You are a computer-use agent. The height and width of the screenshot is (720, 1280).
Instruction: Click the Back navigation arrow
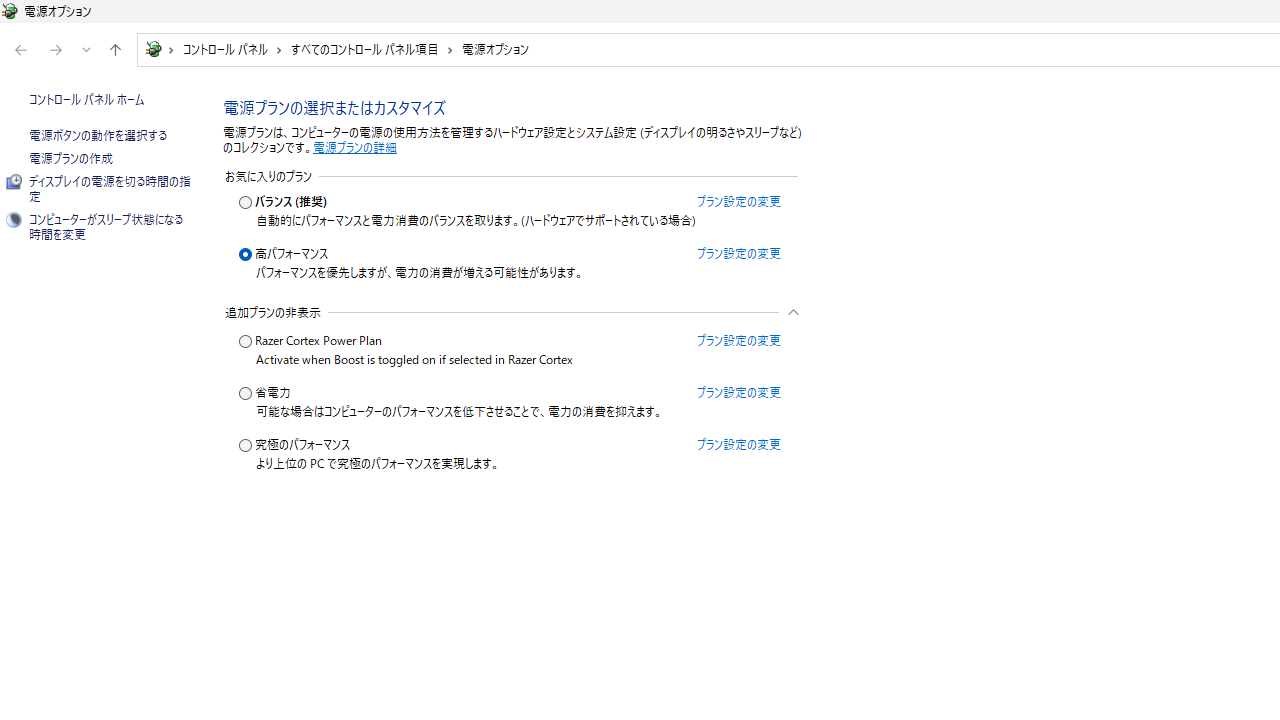(21, 50)
